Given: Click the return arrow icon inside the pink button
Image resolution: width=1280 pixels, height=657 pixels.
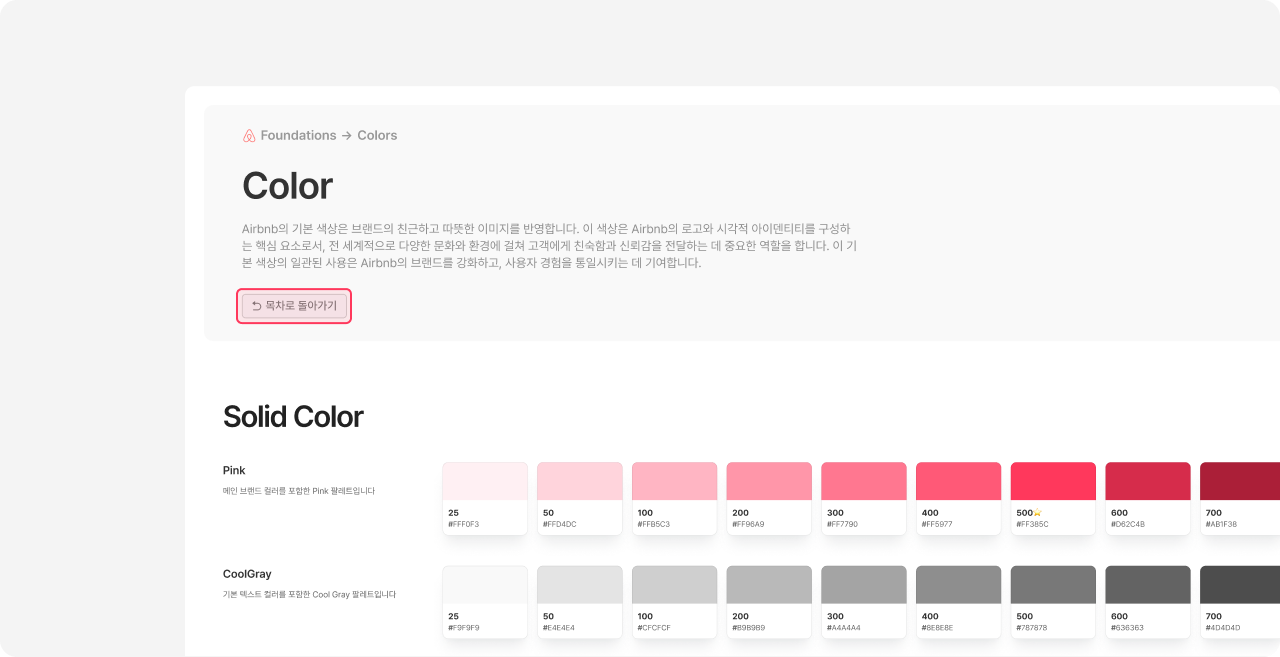Looking at the screenshot, I should tap(257, 306).
